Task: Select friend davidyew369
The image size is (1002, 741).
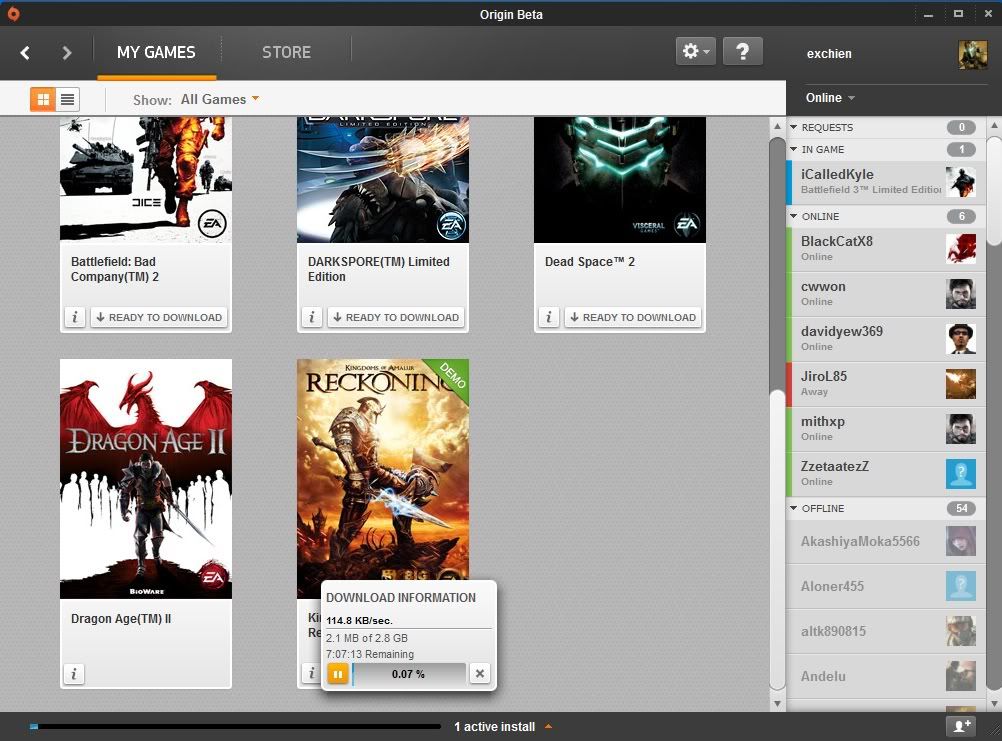Action: pyautogui.click(x=885, y=339)
